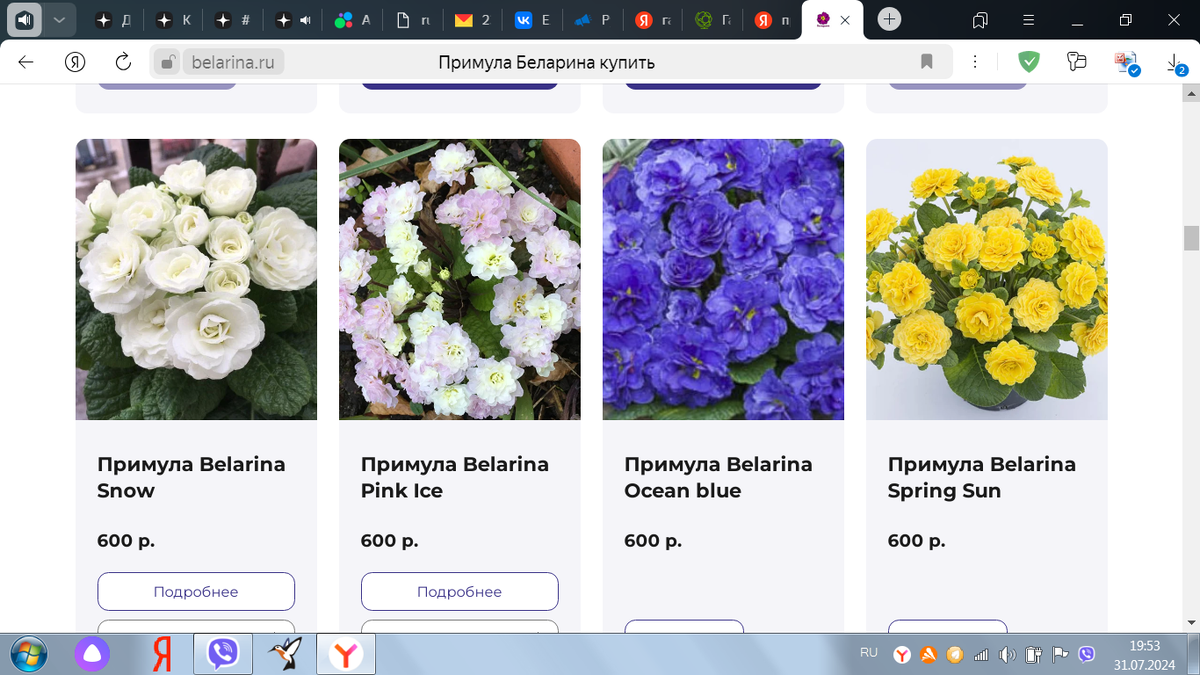Open the orange Avast tray icon
This screenshot has width=1200, height=675.
click(x=928, y=655)
